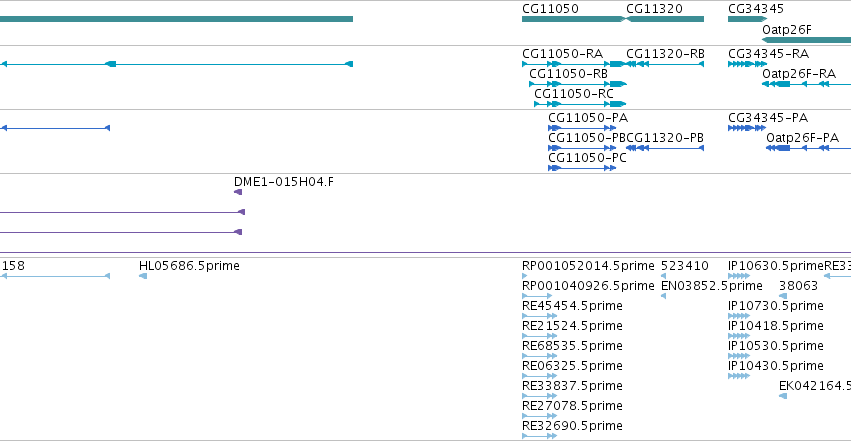Click the EN03852.5prime arrow marker

(x=663, y=296)
